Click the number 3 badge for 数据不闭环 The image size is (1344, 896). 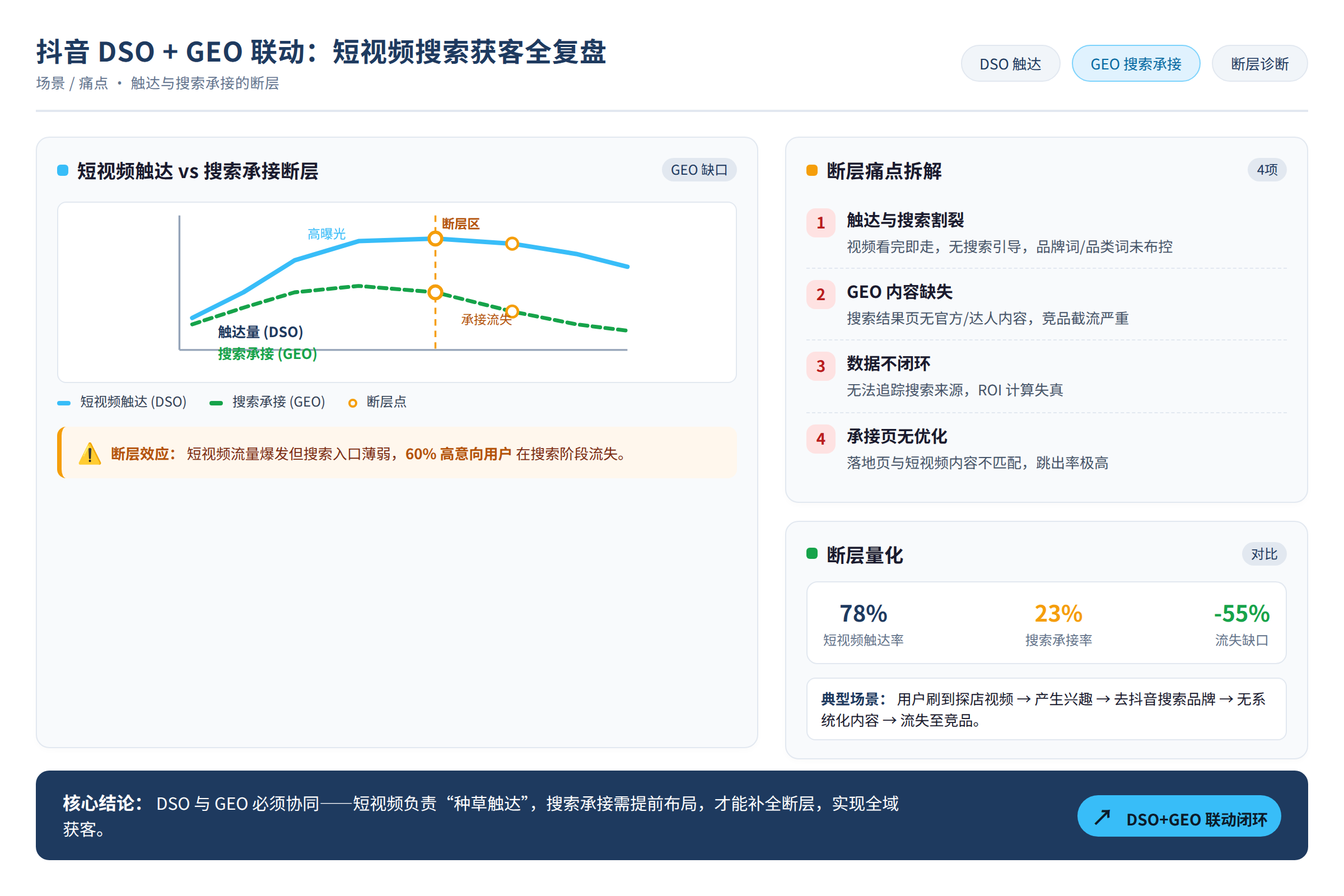tap(820, 366)
